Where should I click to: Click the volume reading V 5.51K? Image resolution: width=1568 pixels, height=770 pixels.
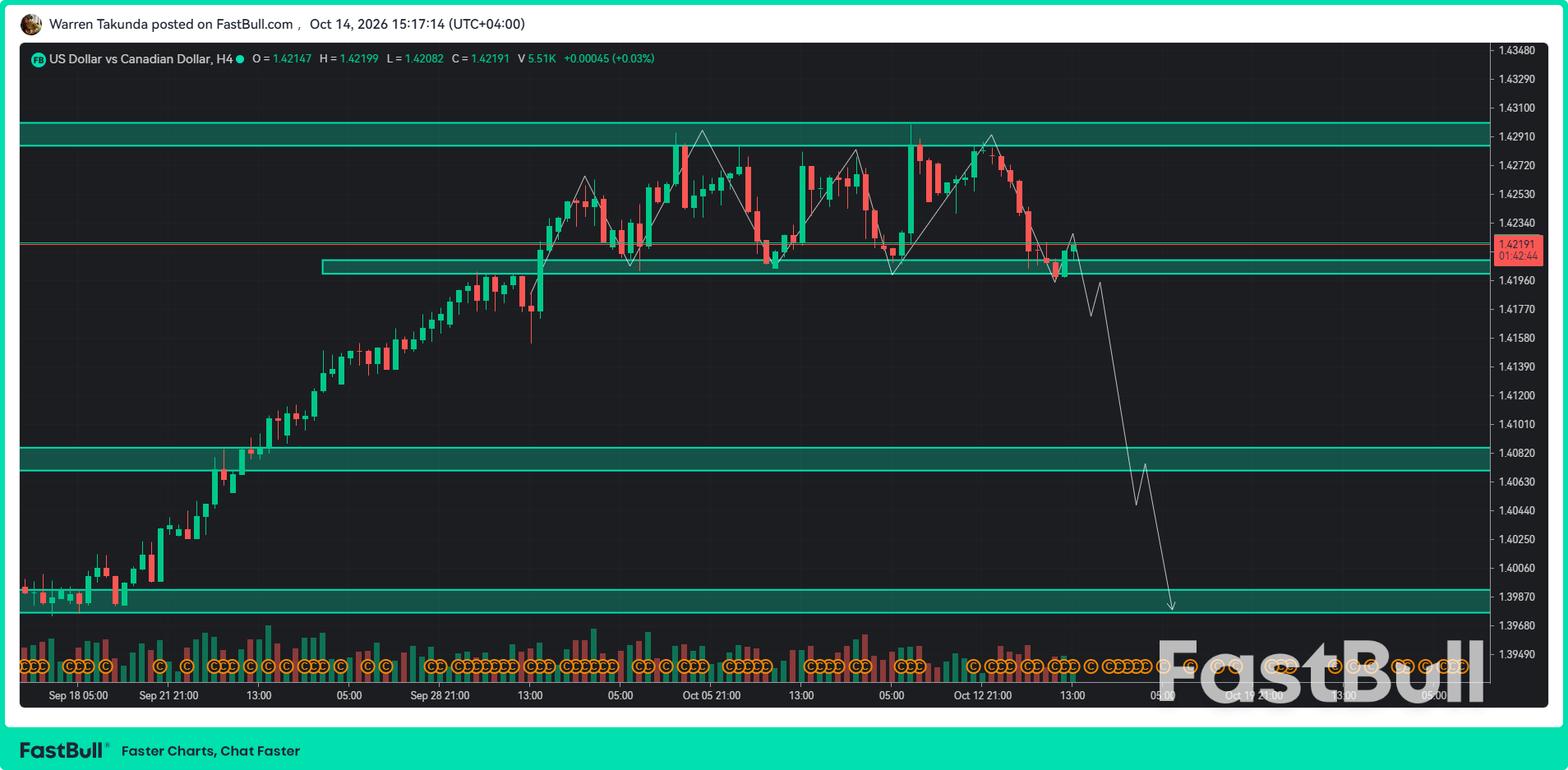(537, 59)
